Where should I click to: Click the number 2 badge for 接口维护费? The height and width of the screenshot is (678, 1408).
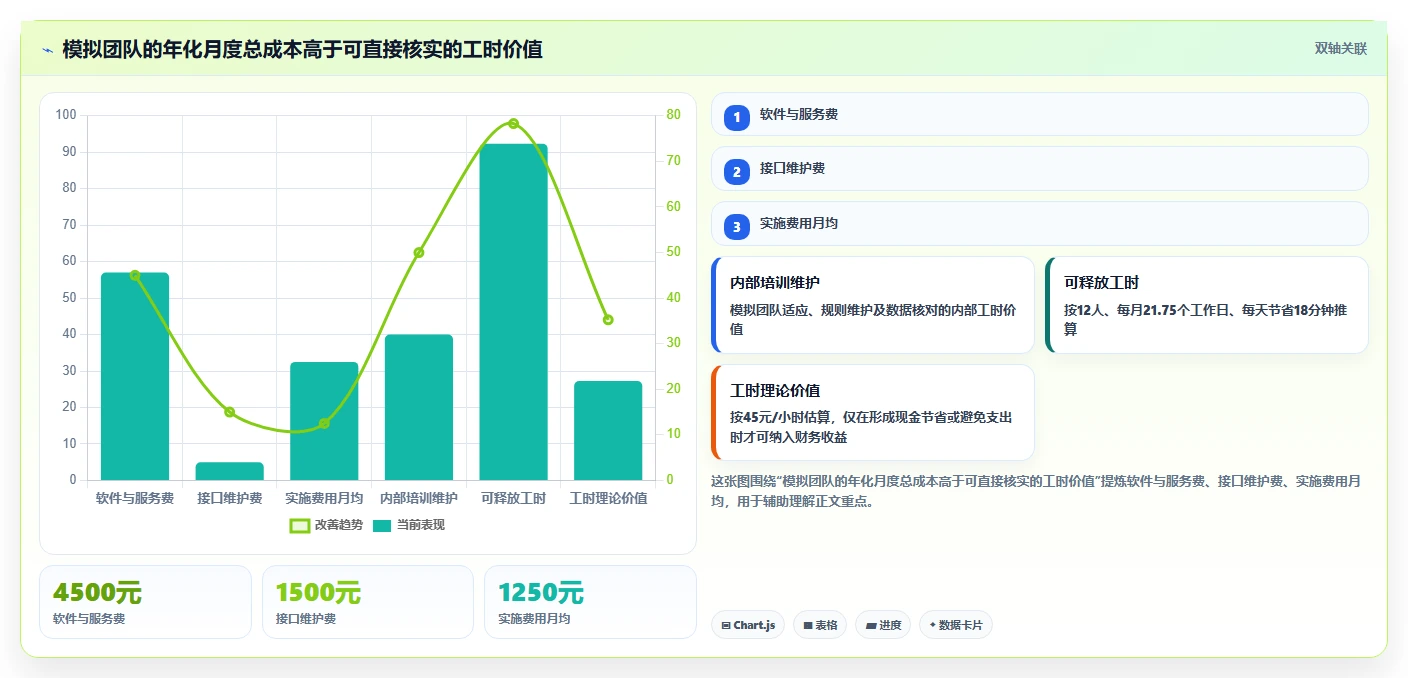[x=737, y=172]
